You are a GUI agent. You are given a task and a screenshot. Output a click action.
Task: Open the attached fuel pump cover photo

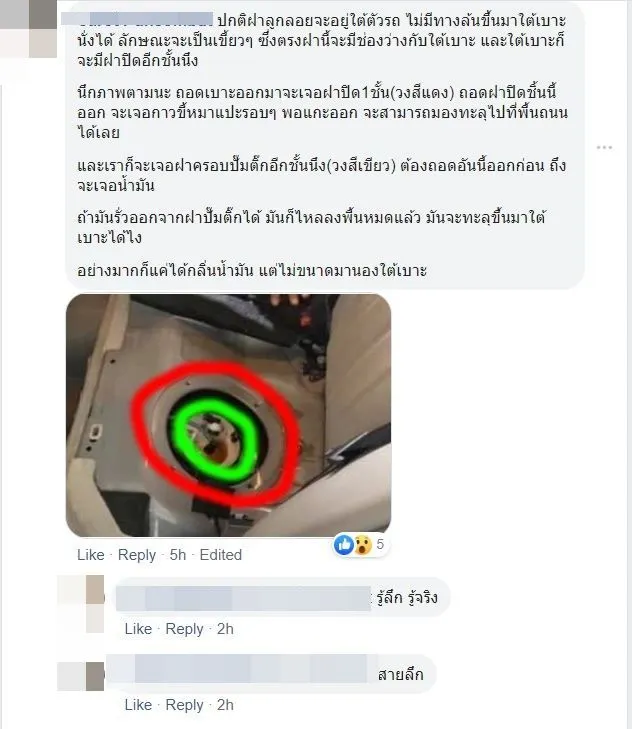228,415
